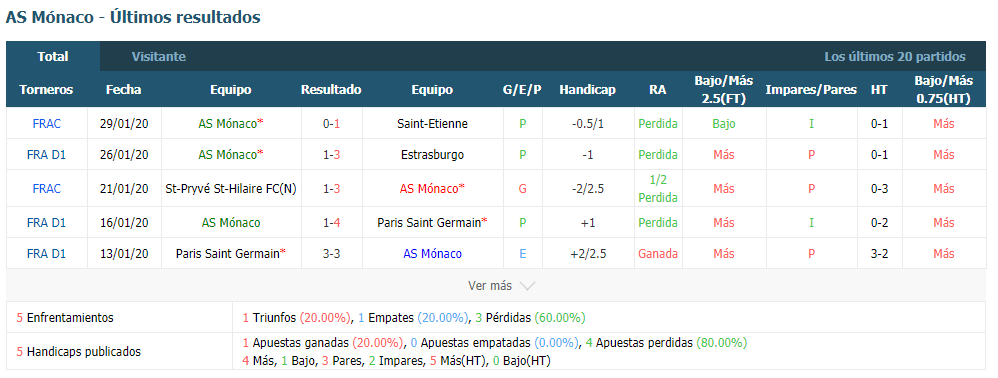Select the 1-4 result versus Paris Saint Germain
Screen dimensions: 998x378
tap(331, 223)
